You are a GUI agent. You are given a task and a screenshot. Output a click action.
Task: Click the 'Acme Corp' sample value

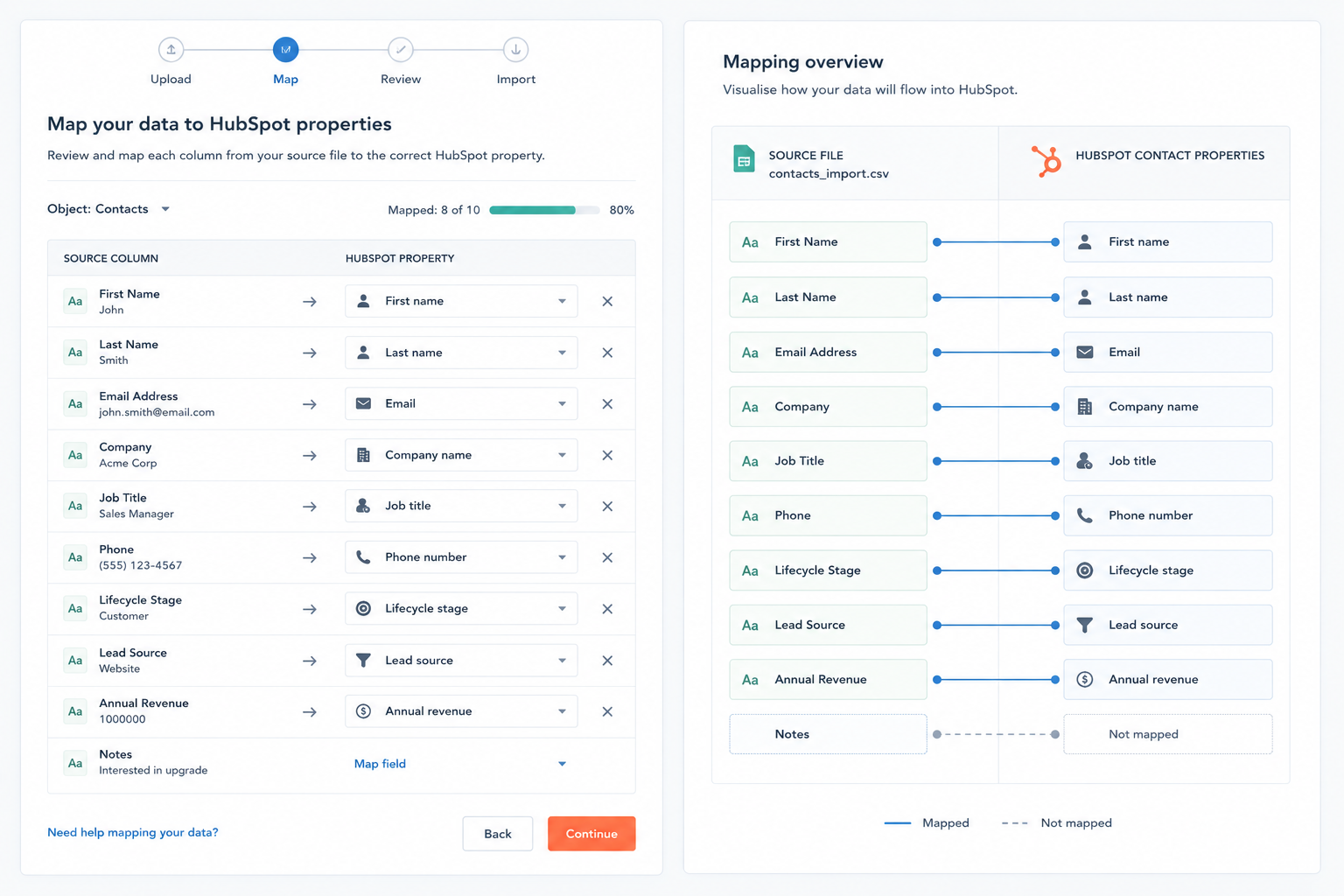click(128, 464)
